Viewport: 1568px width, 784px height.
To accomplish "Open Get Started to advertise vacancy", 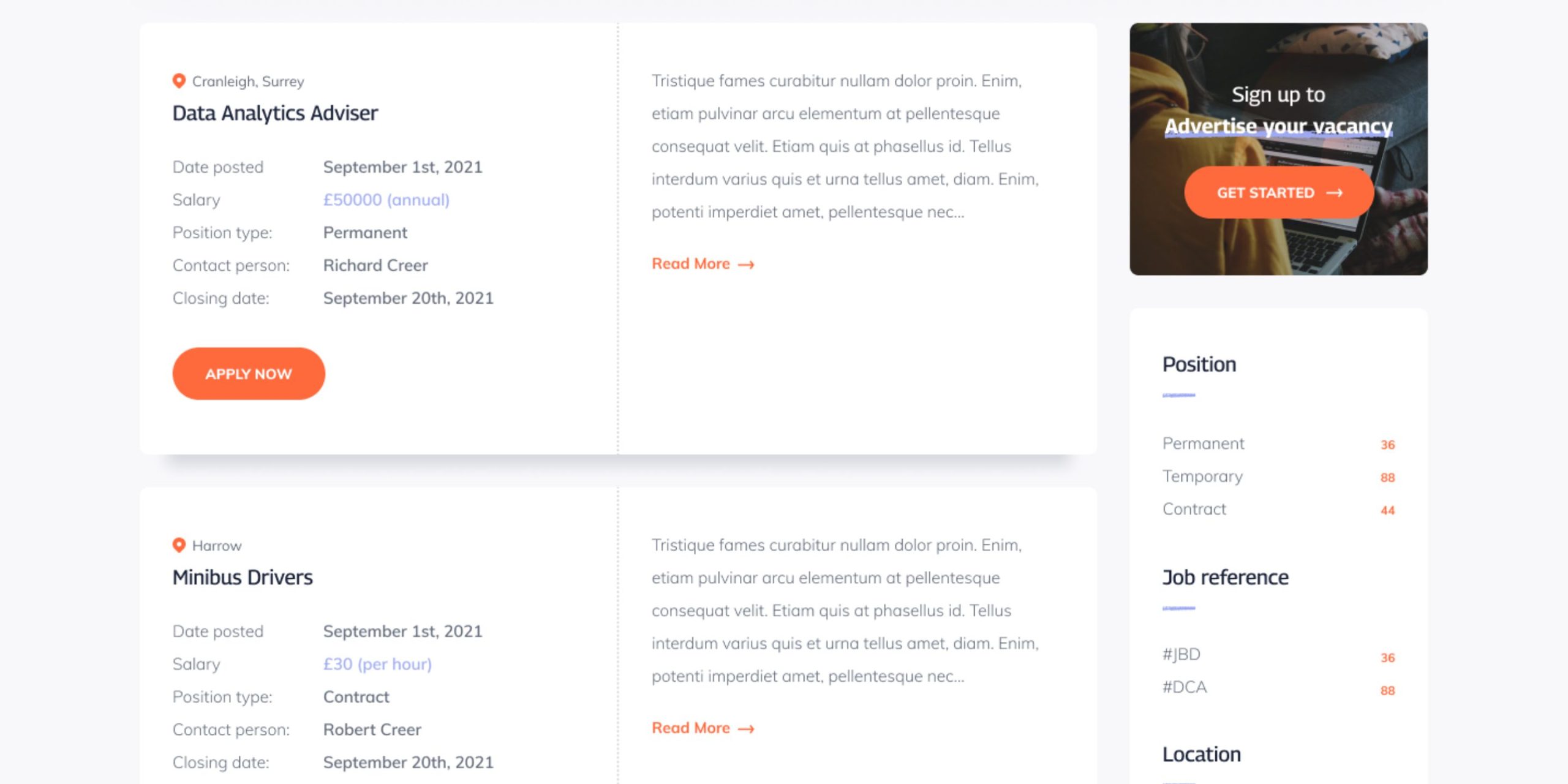I will [1279, 192].
